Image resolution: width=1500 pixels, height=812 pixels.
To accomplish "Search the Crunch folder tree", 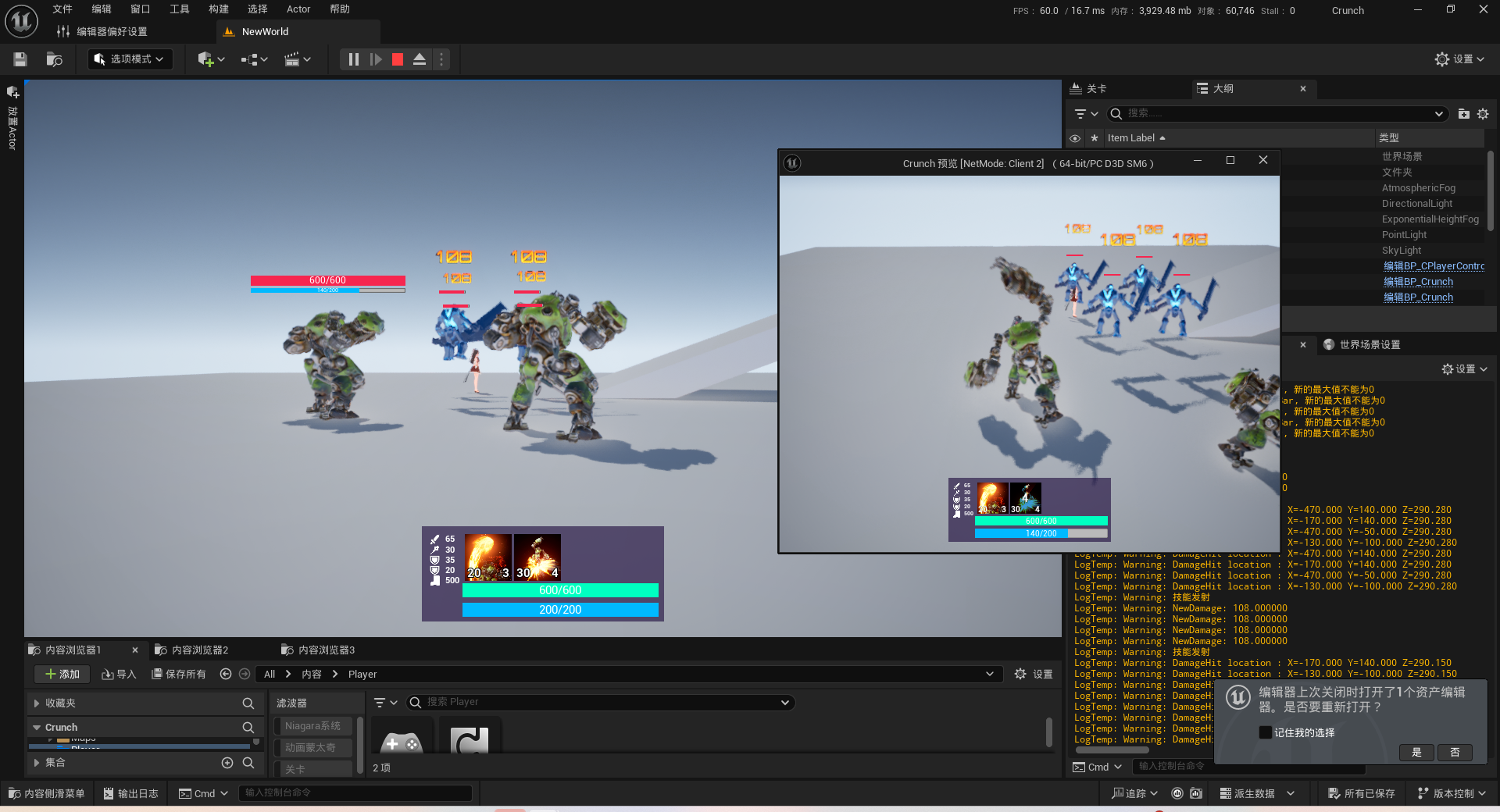I will [x=248, y=728].
